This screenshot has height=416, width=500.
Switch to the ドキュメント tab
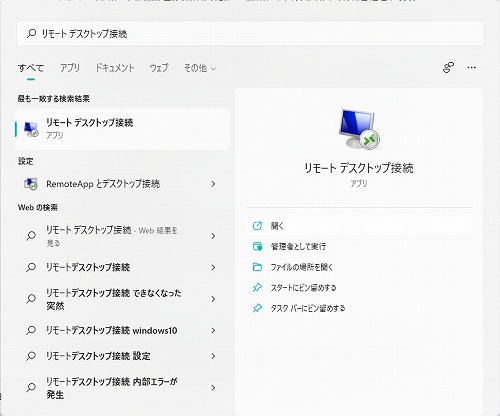coord(115,68)
